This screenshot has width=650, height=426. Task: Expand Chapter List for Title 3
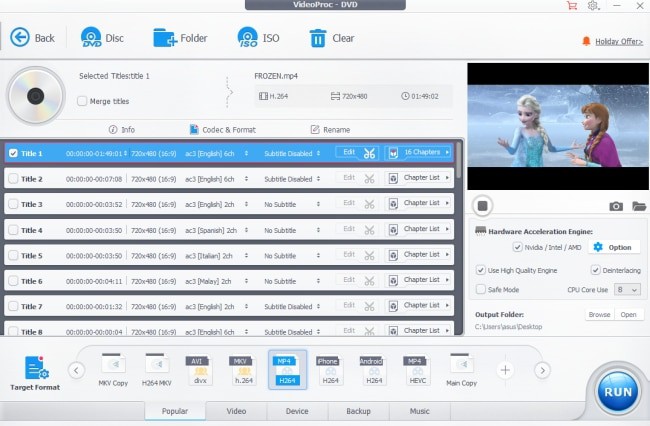[418, 203]
